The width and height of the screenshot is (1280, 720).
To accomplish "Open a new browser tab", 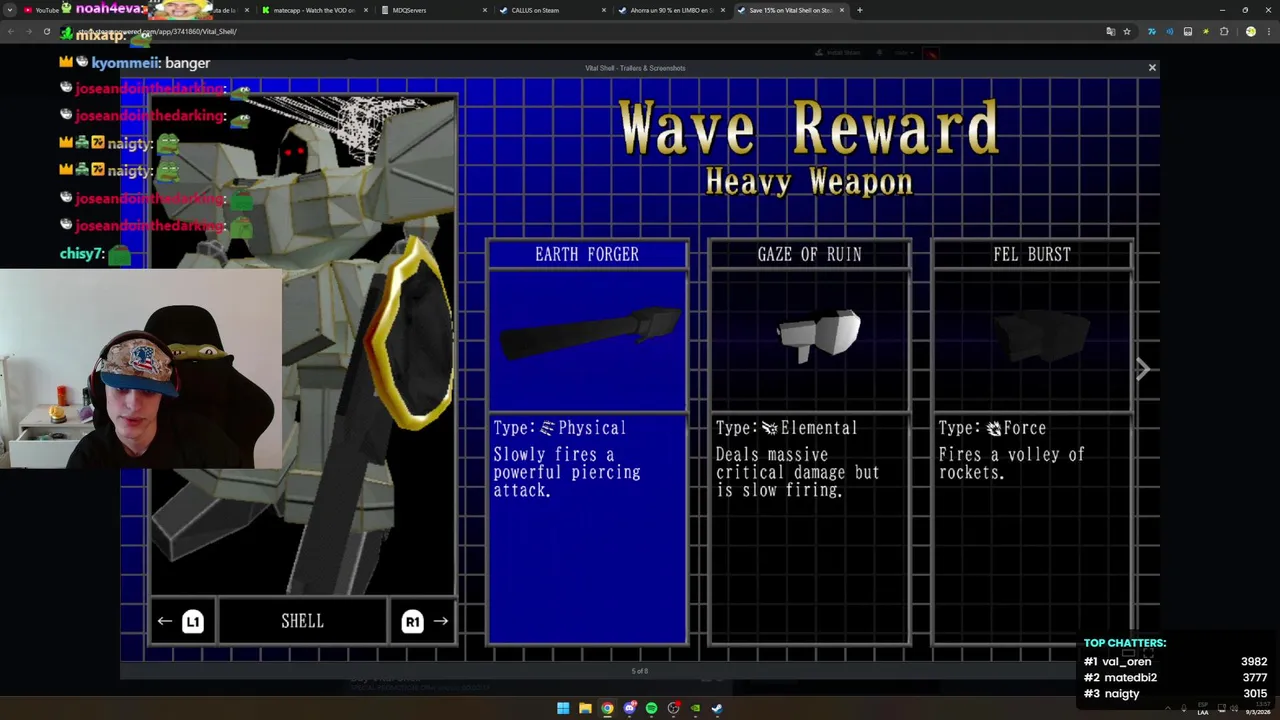I will click(x=859, y=10).
